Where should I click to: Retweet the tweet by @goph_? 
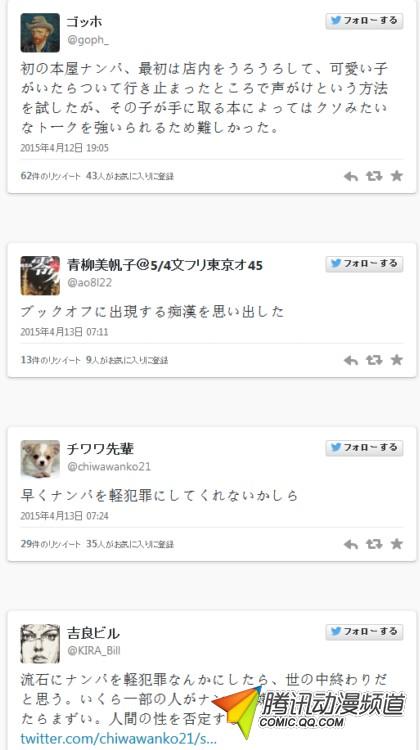pyautogui.click(x=374, y=176)
